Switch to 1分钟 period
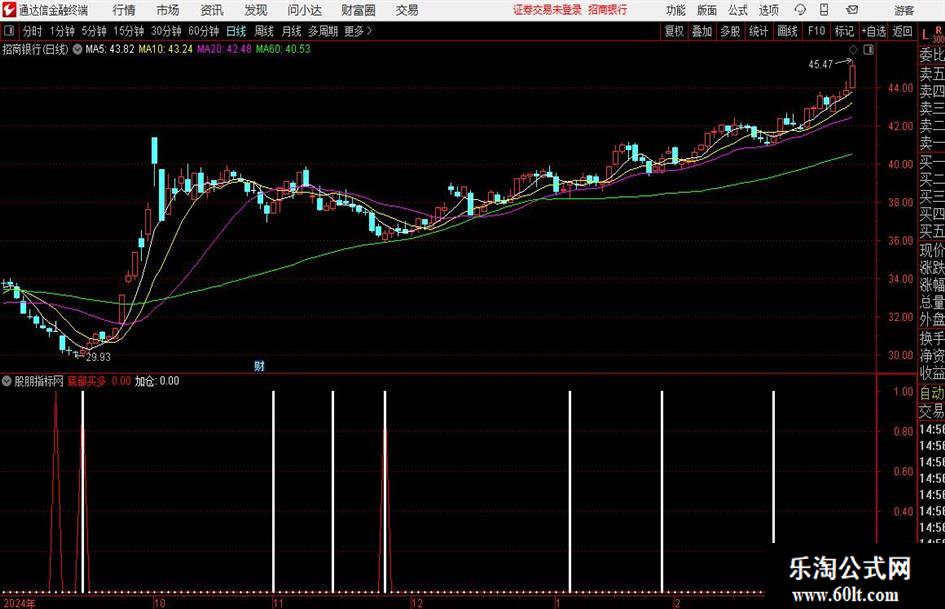This screenshot has width=945, height=609. [x=62, y=31]
